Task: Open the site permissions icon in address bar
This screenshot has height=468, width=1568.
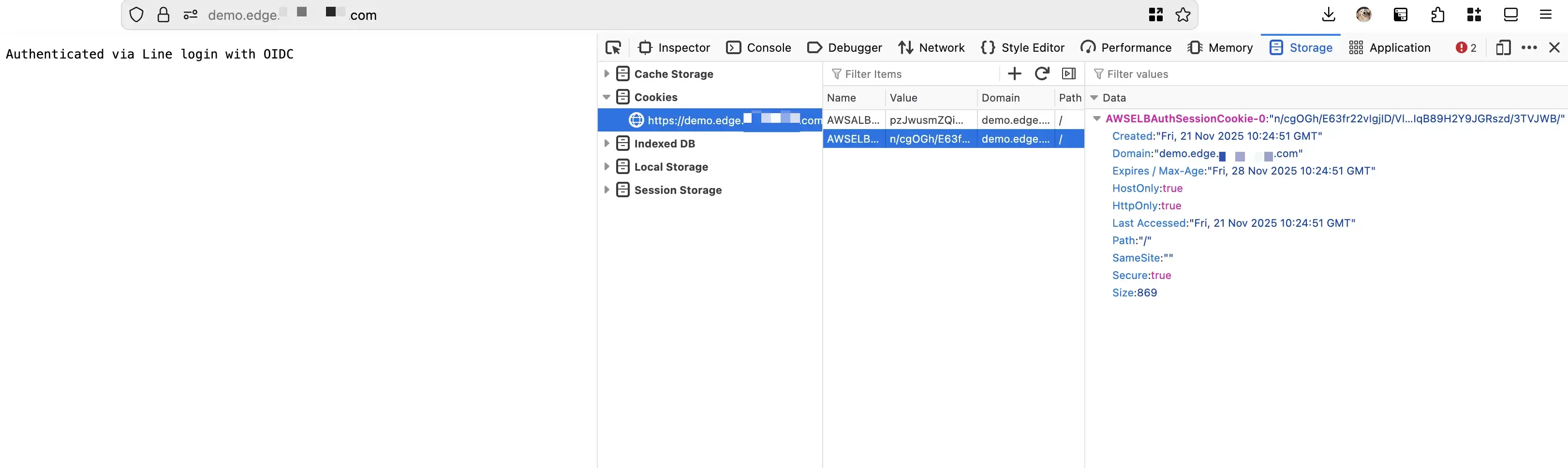Action: (191, 15)
